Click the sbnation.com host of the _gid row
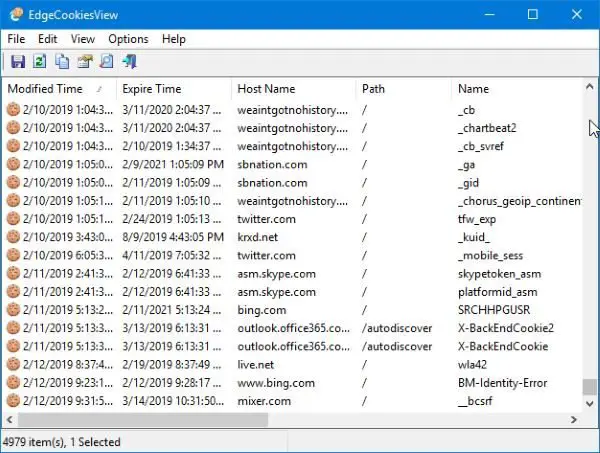Screen dimensions: 600x453 pos(272,183)
